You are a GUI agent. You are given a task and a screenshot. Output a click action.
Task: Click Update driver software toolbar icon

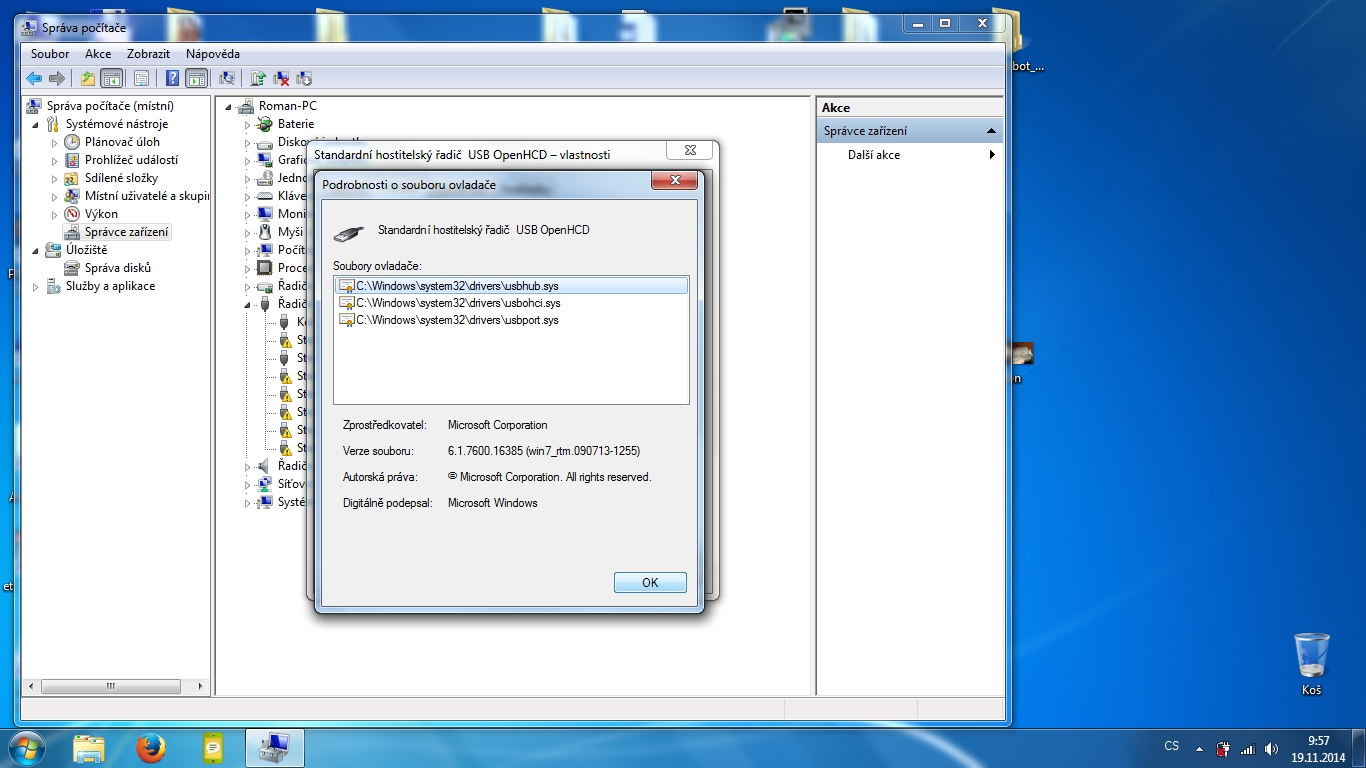click(258, 78)
